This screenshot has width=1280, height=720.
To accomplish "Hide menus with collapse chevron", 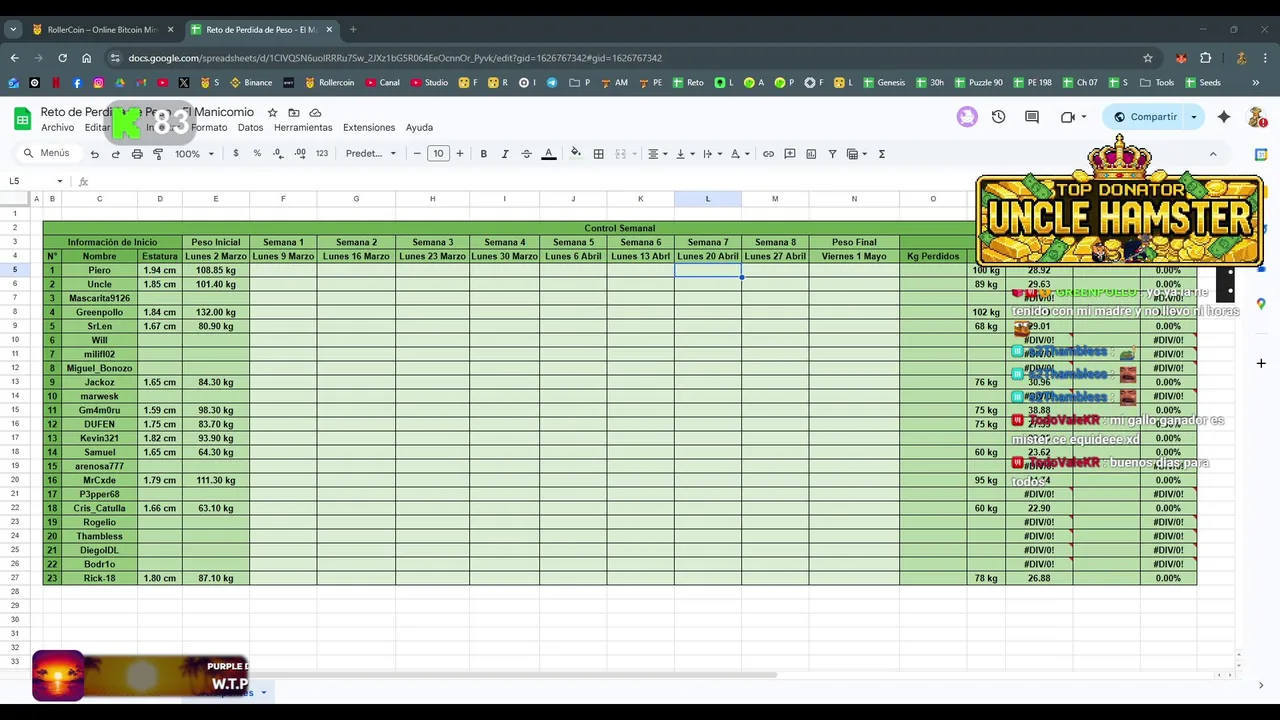I will [x=1213, y=154].
